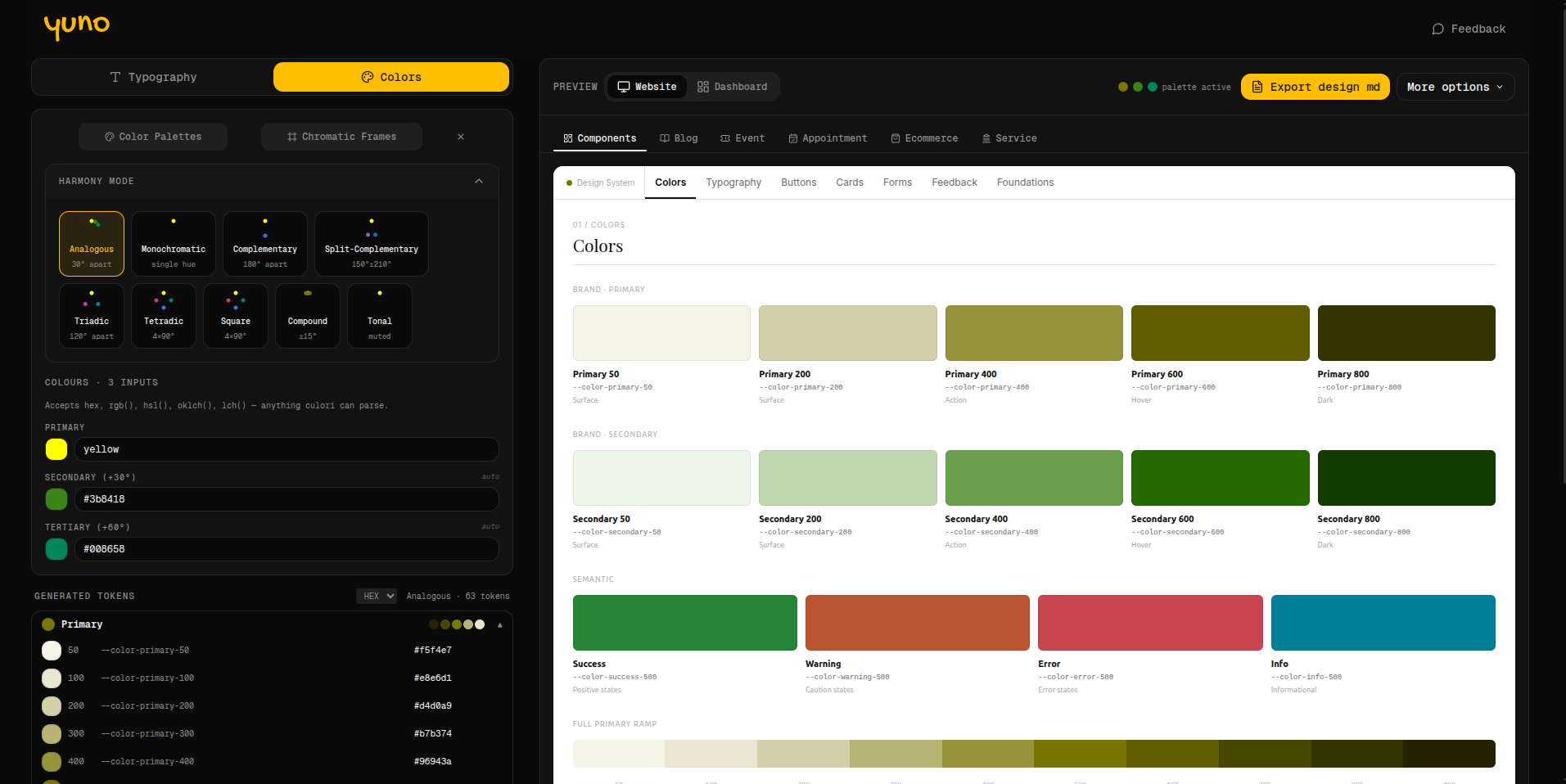1566x784 pixels.
Task: Collapse the Harmony Mode section
Action: click(x=479, y=181)
